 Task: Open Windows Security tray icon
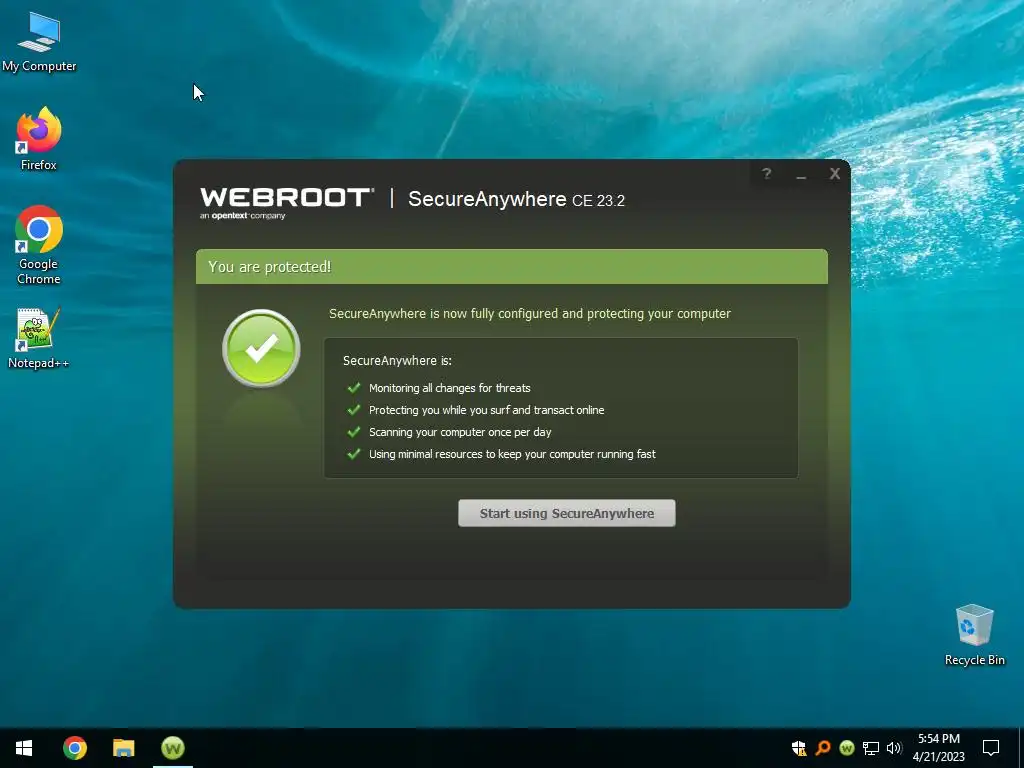pos(798,748)
